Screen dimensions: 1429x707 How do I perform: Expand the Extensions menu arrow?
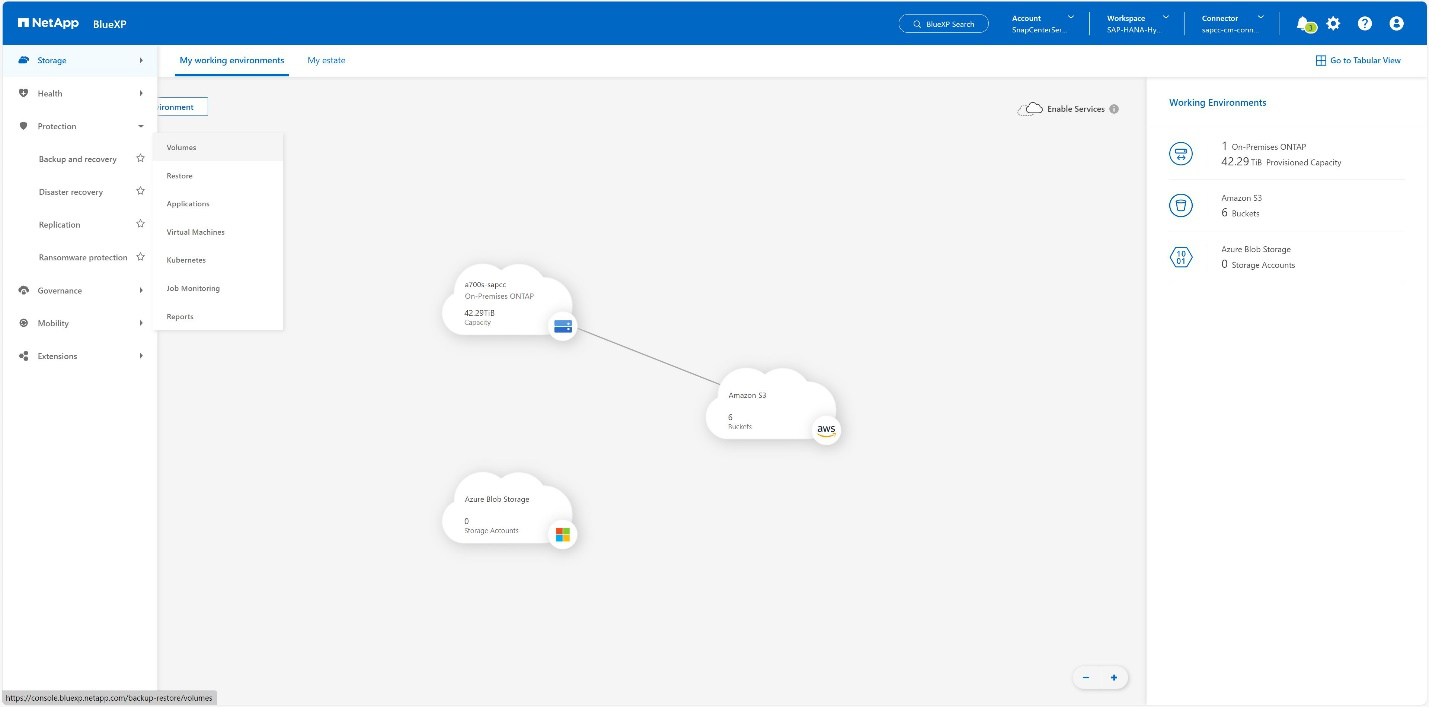pos(141,356)
